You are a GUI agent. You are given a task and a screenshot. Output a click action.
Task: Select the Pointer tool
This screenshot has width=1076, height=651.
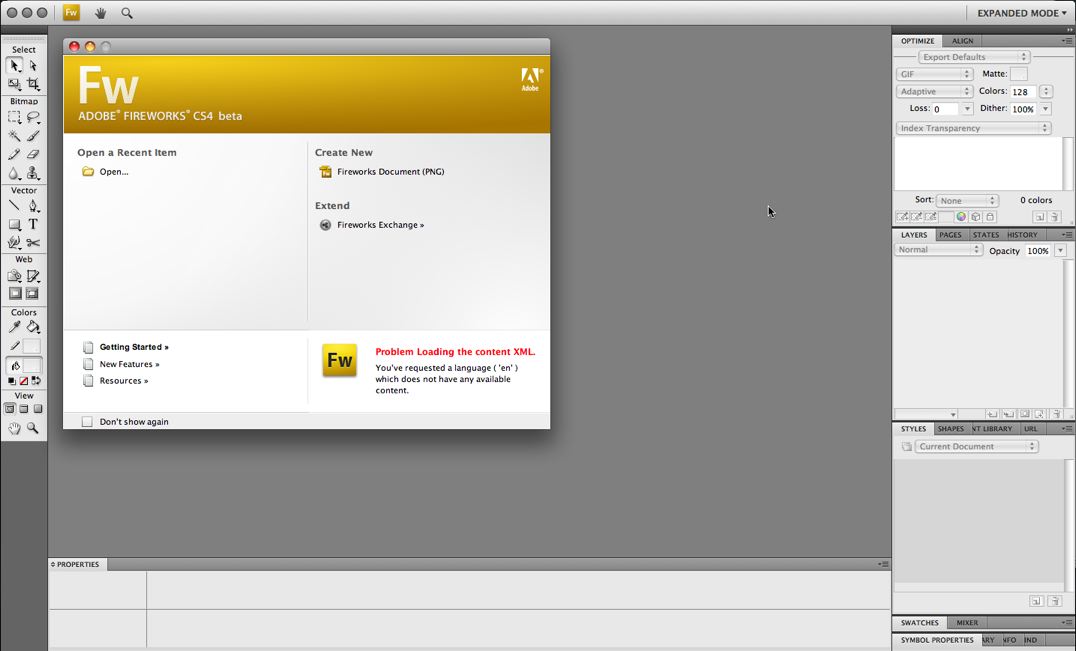point(15,66)
